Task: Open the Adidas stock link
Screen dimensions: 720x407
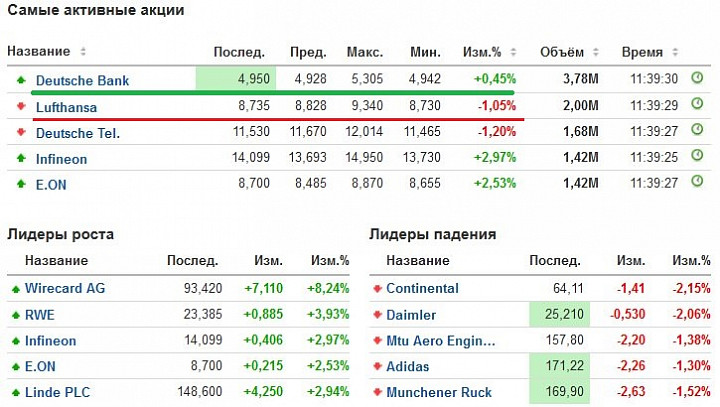Action: coord(407,367)
